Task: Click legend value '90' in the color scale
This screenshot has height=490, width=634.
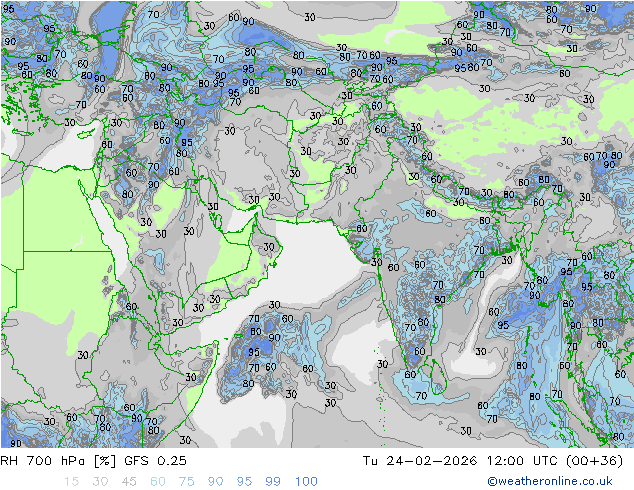Action: (x=215, y=482)
